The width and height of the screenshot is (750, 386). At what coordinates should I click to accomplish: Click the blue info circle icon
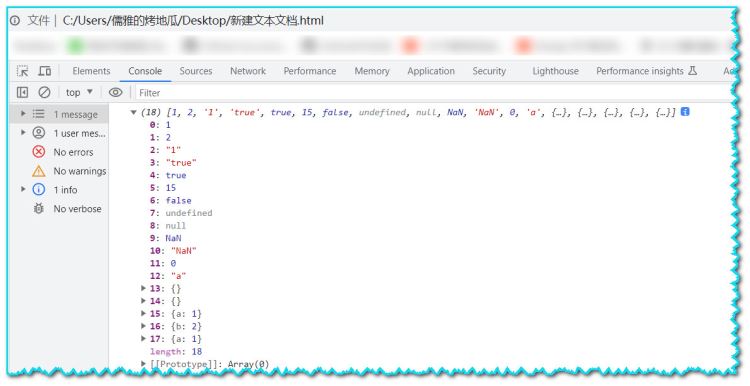[39, 189]
